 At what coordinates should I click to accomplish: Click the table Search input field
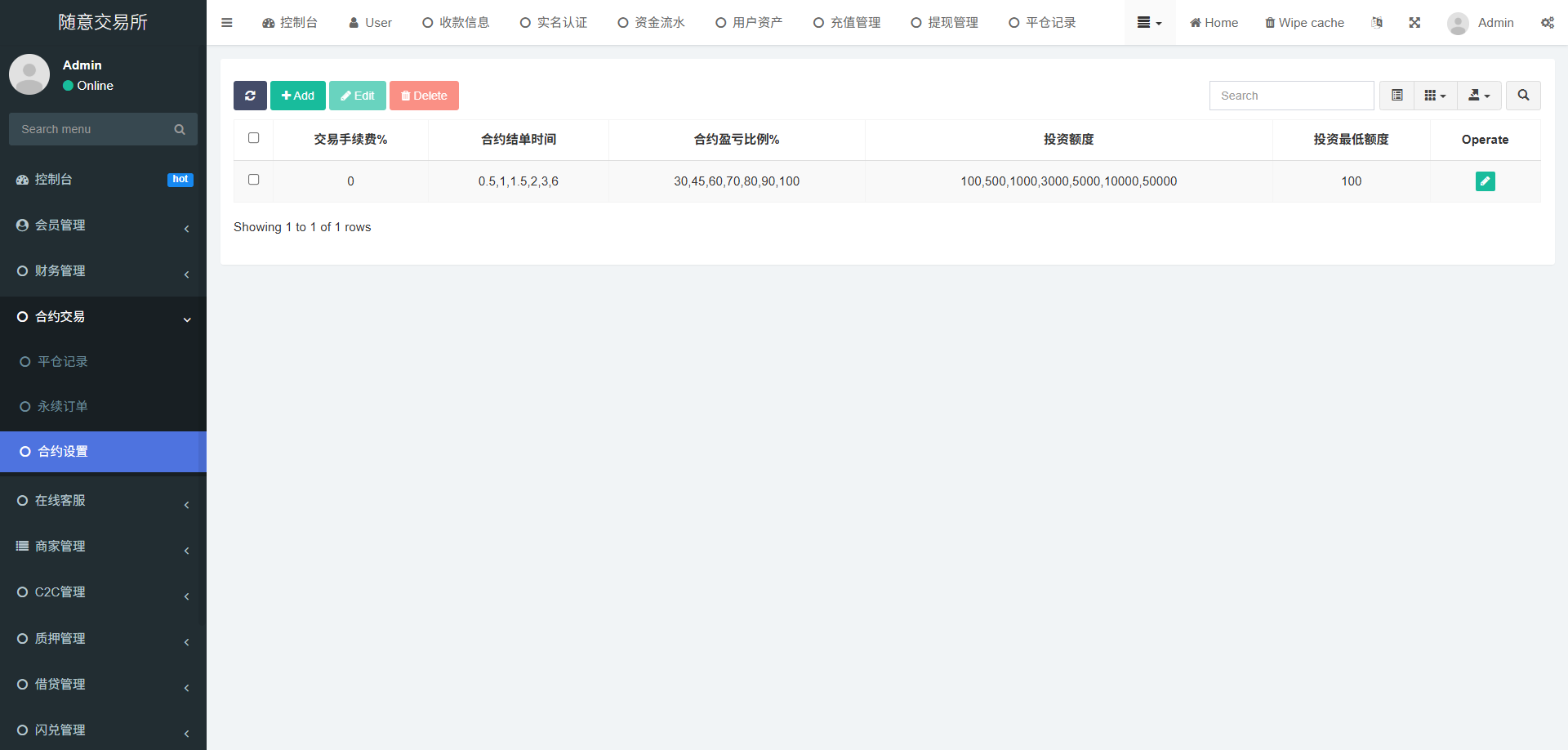point(1291,96)
